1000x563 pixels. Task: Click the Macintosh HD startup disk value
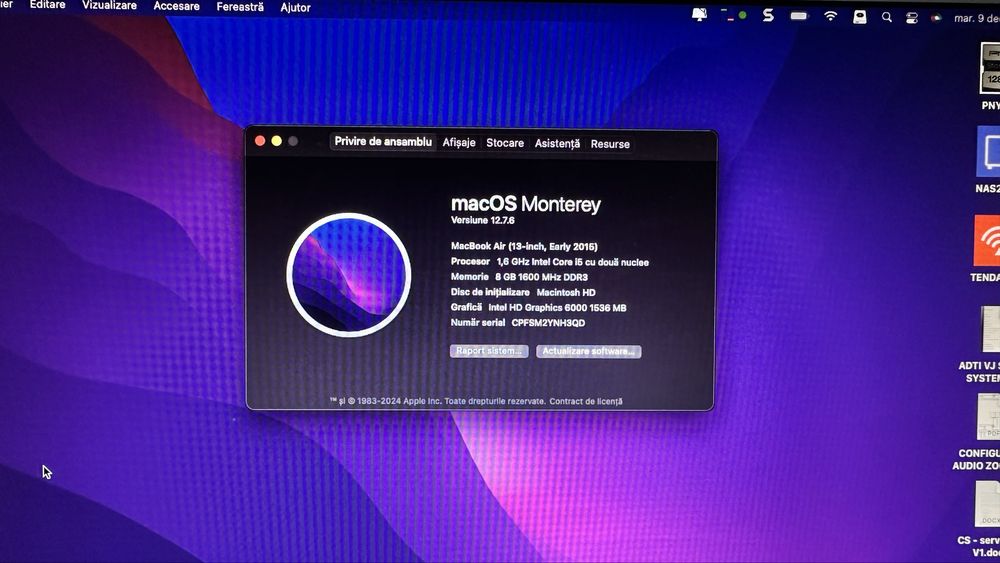click(x=566, y=292)
